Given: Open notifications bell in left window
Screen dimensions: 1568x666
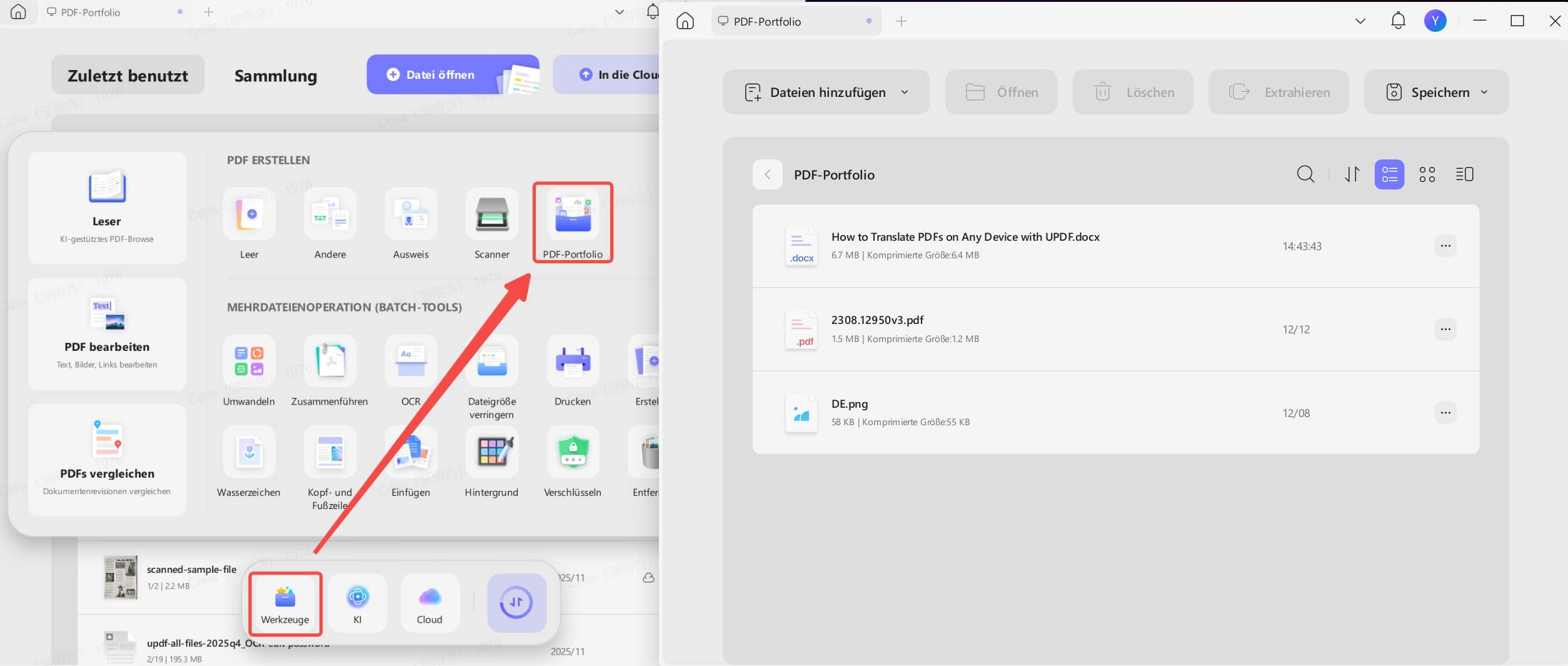Looking at the screenshot, I should click(652, 11).
